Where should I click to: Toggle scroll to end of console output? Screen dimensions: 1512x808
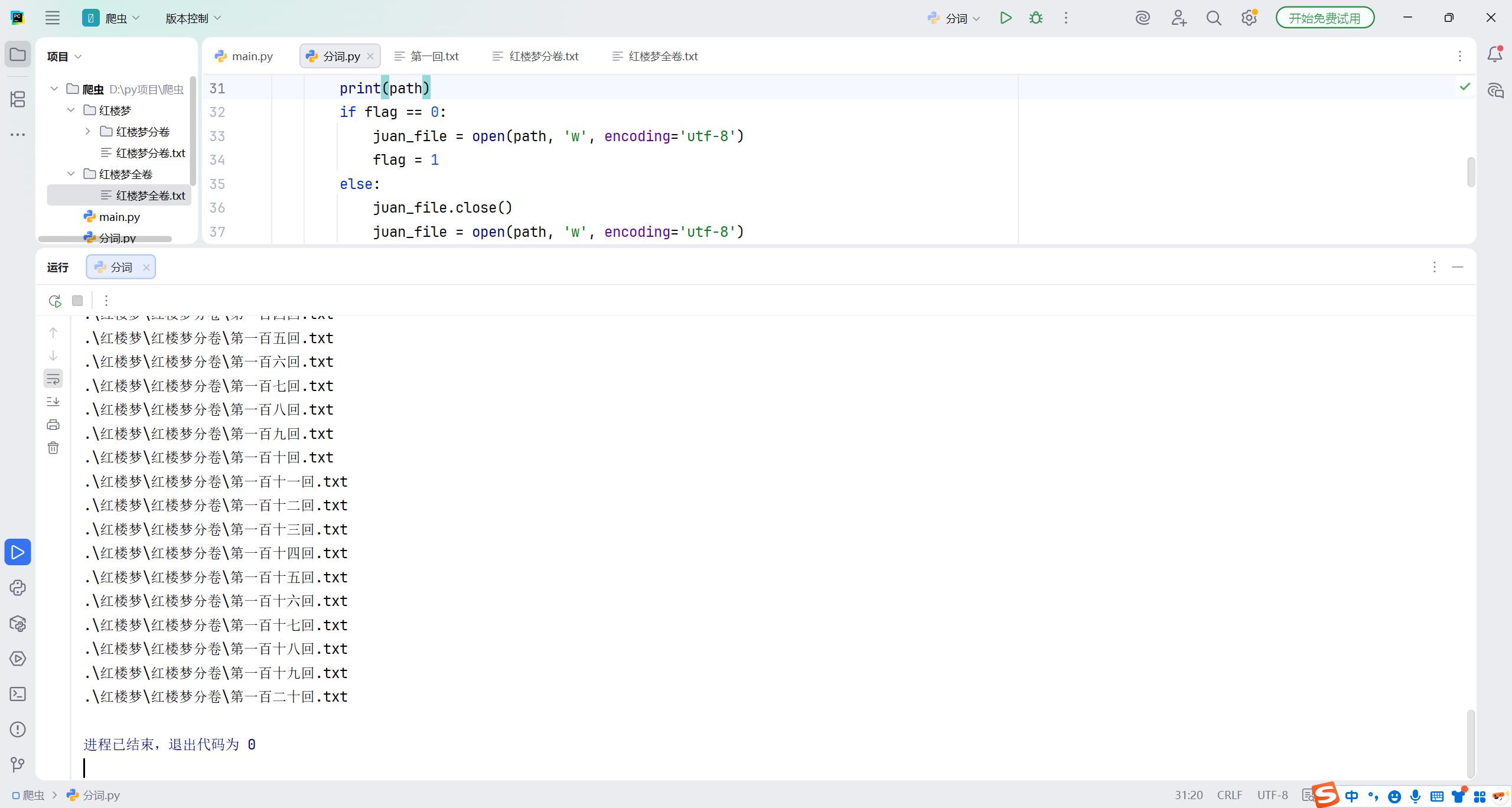(x=53, y=402)
